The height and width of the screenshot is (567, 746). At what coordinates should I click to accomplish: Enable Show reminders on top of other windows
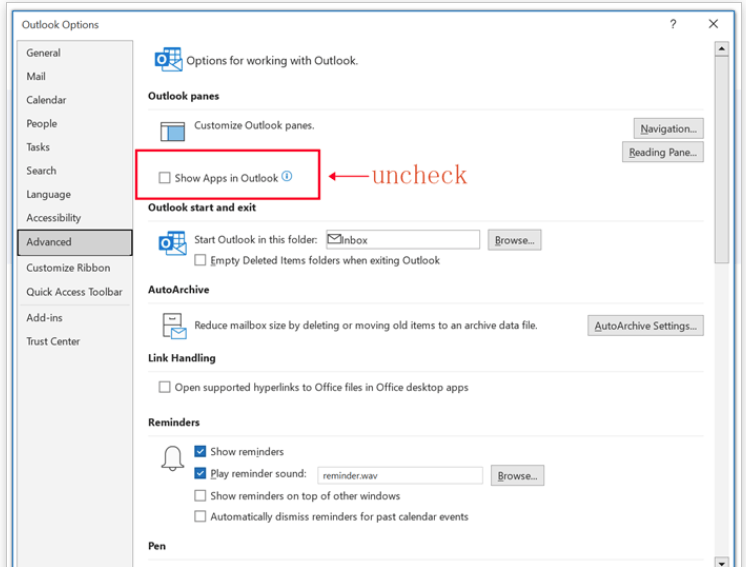click(200, 496)
